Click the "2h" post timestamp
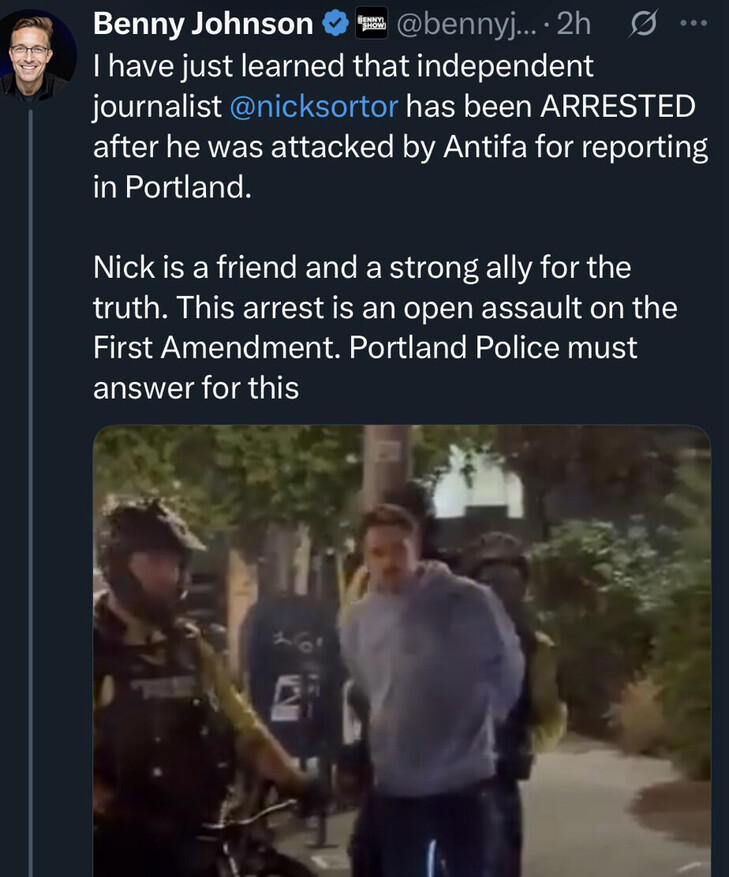 [574, 25]
